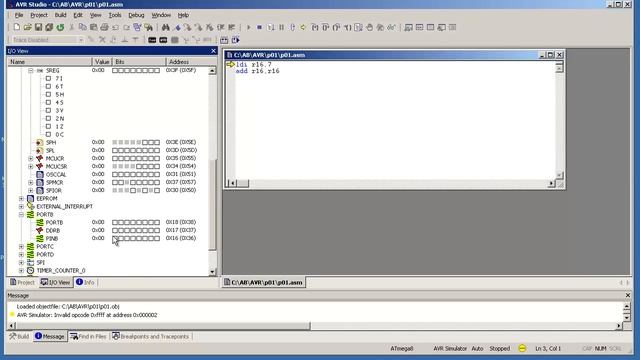Click the p01.asm document tab
Image resolution: width=640 pixels, height=360 pixels.
[264, 282]
